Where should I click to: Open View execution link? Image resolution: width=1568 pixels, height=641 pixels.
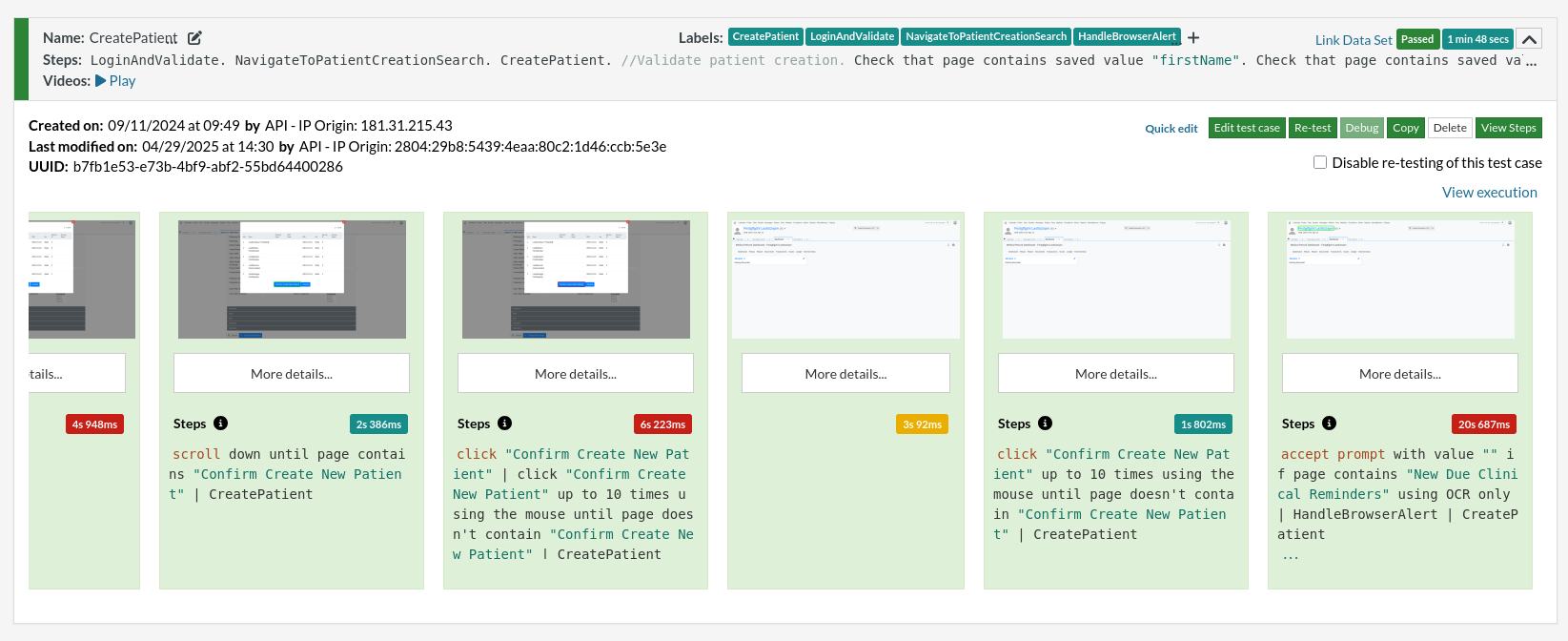[1490, 193]
